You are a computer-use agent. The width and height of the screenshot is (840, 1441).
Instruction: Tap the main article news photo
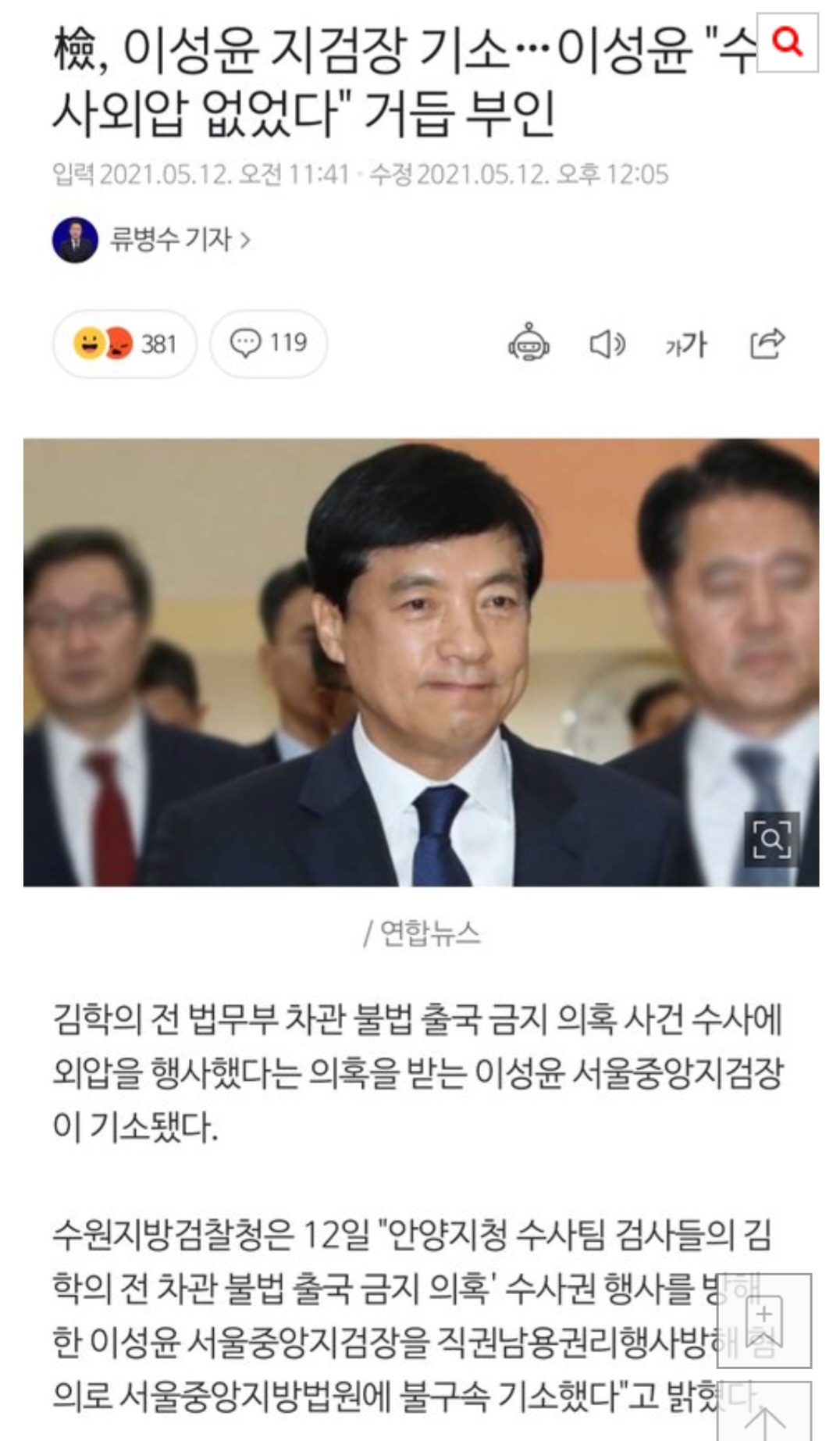pyautogui.click(x=421, y=662)
